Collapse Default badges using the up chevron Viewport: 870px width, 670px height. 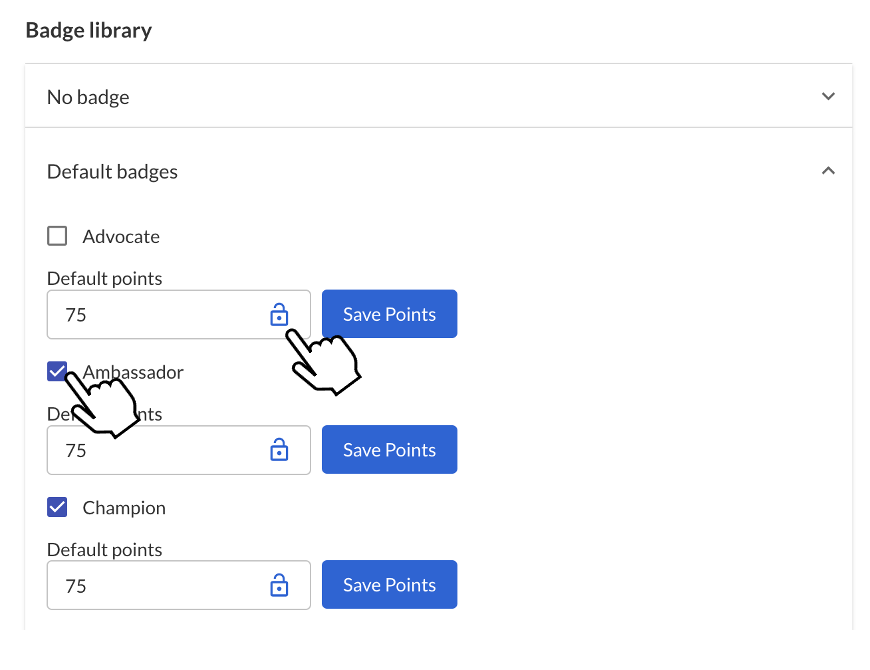pyautogui.click(x=828, y=170)
